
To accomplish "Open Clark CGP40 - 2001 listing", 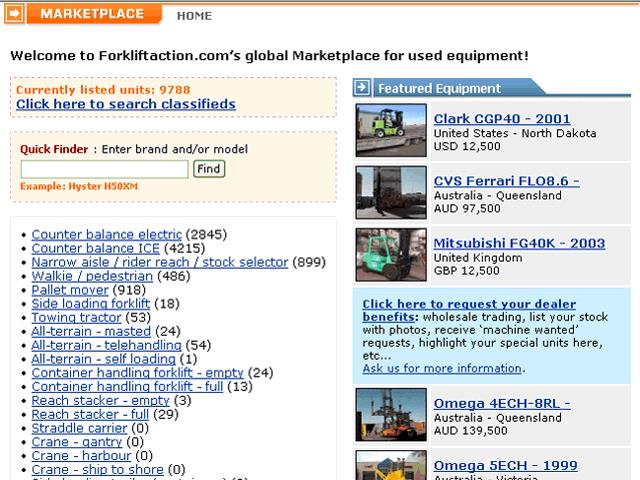I will 502,119.
